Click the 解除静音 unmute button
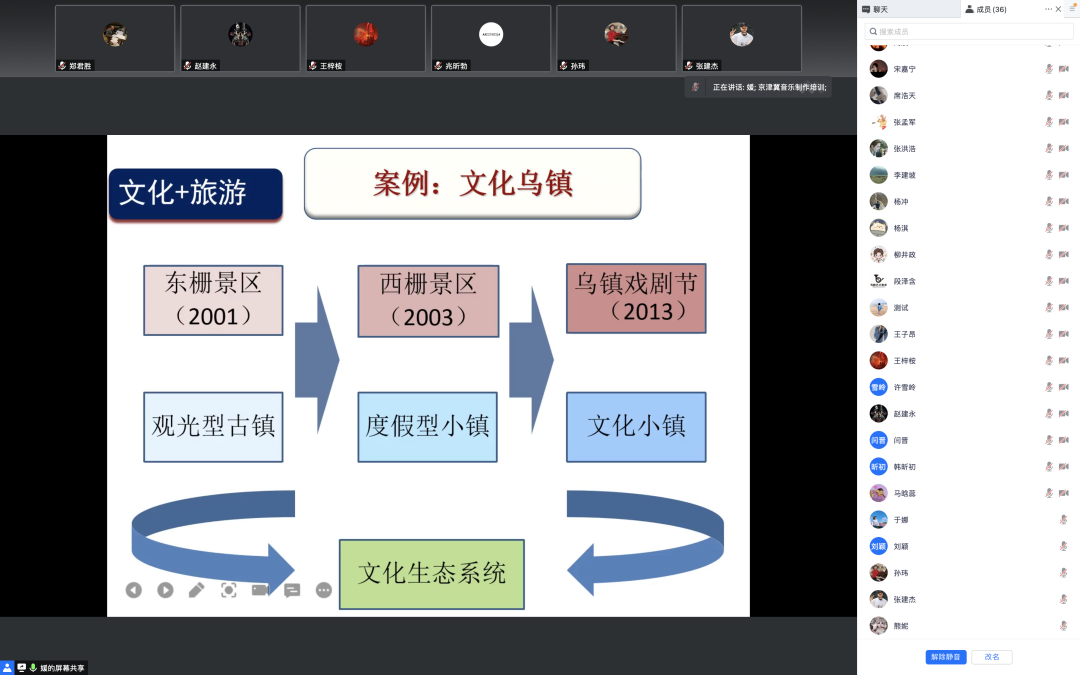1080x675 pixels. (945, 657)
